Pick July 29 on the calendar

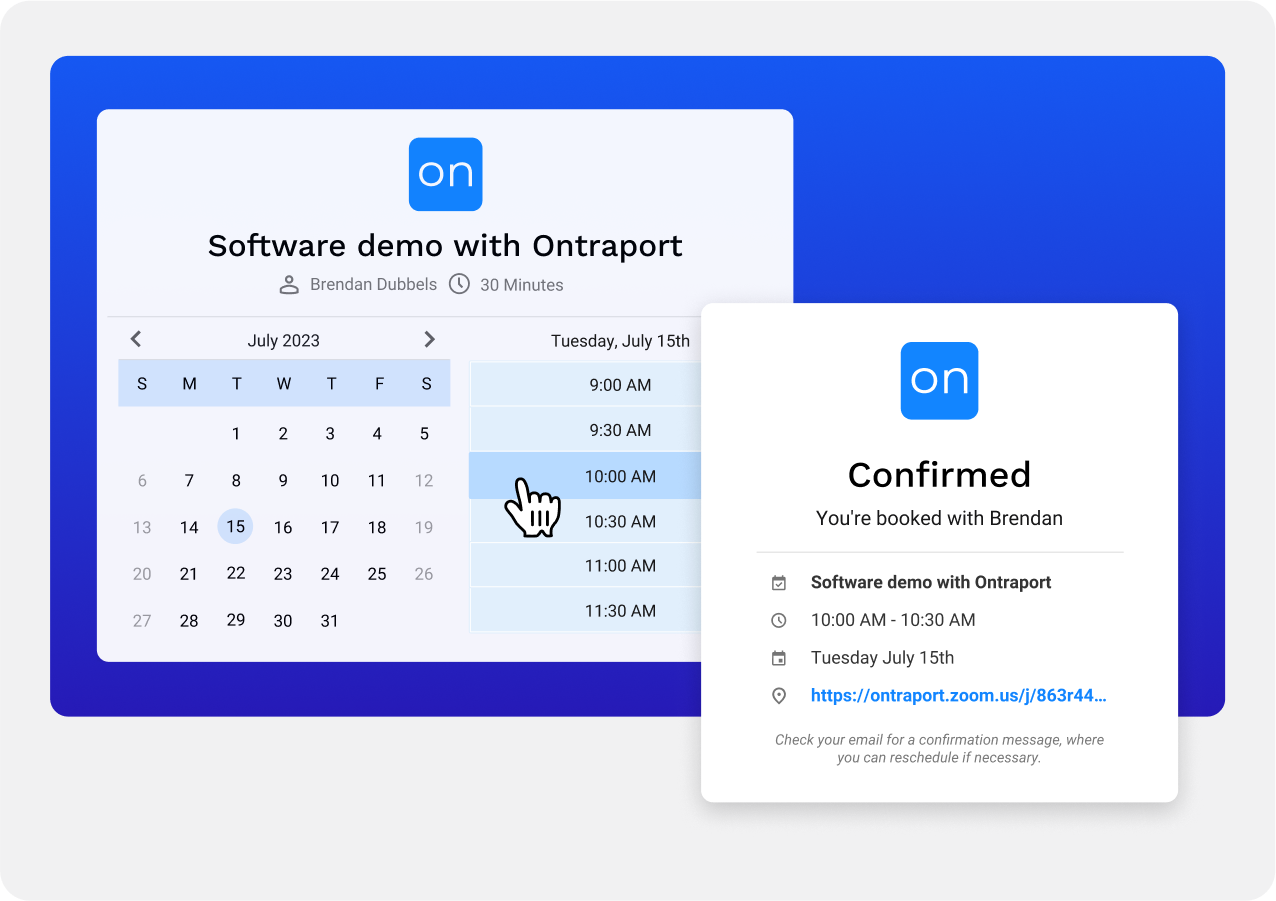pos(236,620)
